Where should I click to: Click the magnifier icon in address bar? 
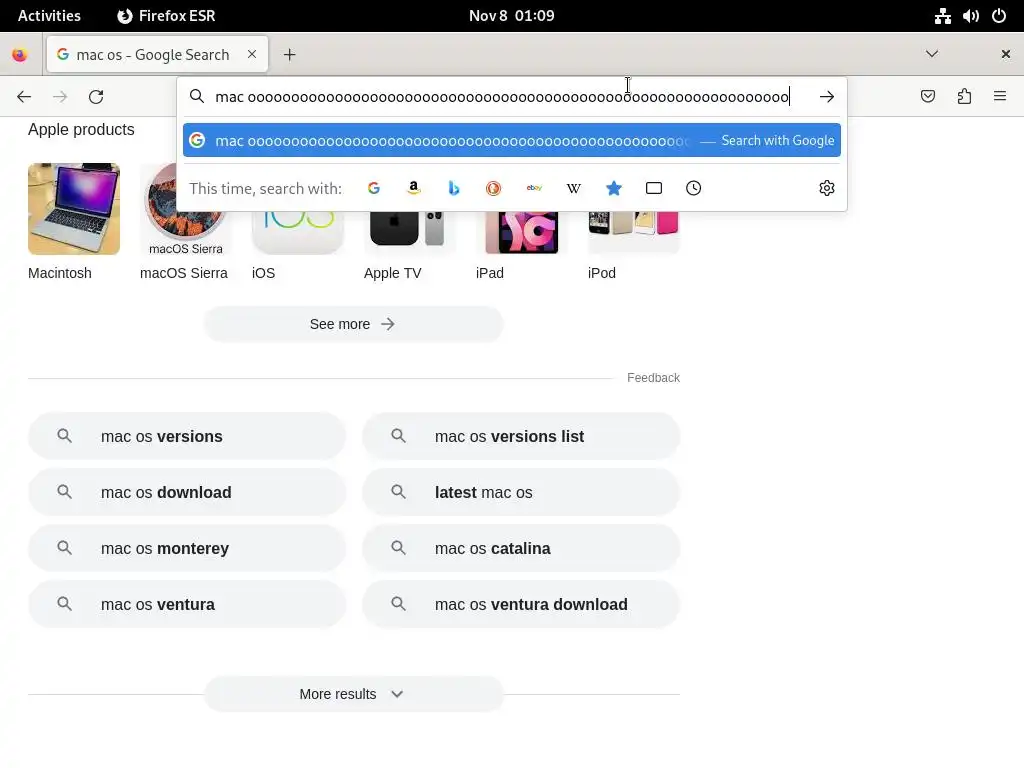[x=197, y=97]
